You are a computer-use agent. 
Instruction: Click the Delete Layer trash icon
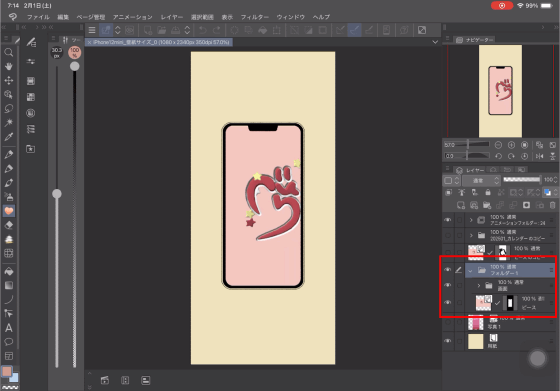click(x=552, y=205)
